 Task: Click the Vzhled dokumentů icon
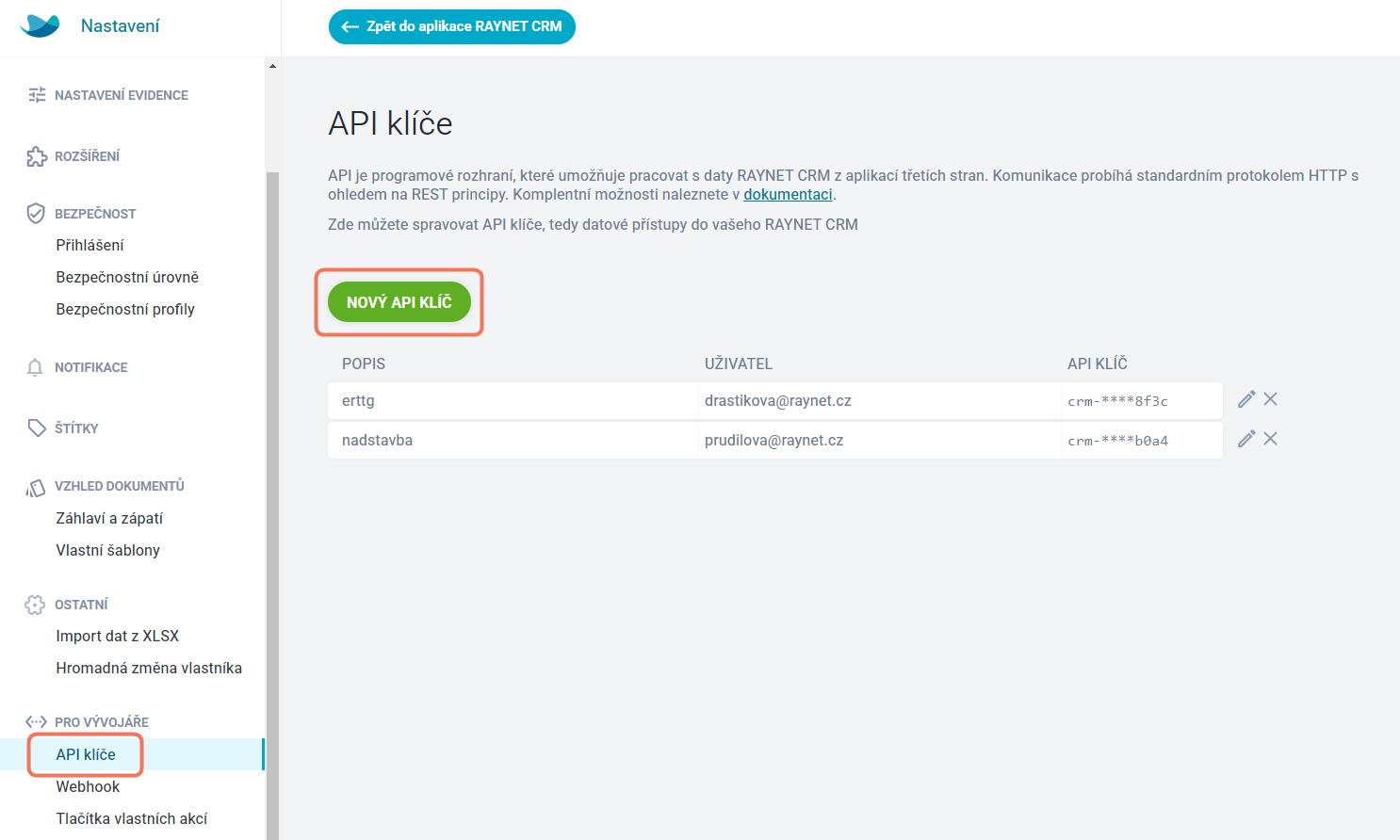point(36,487)
